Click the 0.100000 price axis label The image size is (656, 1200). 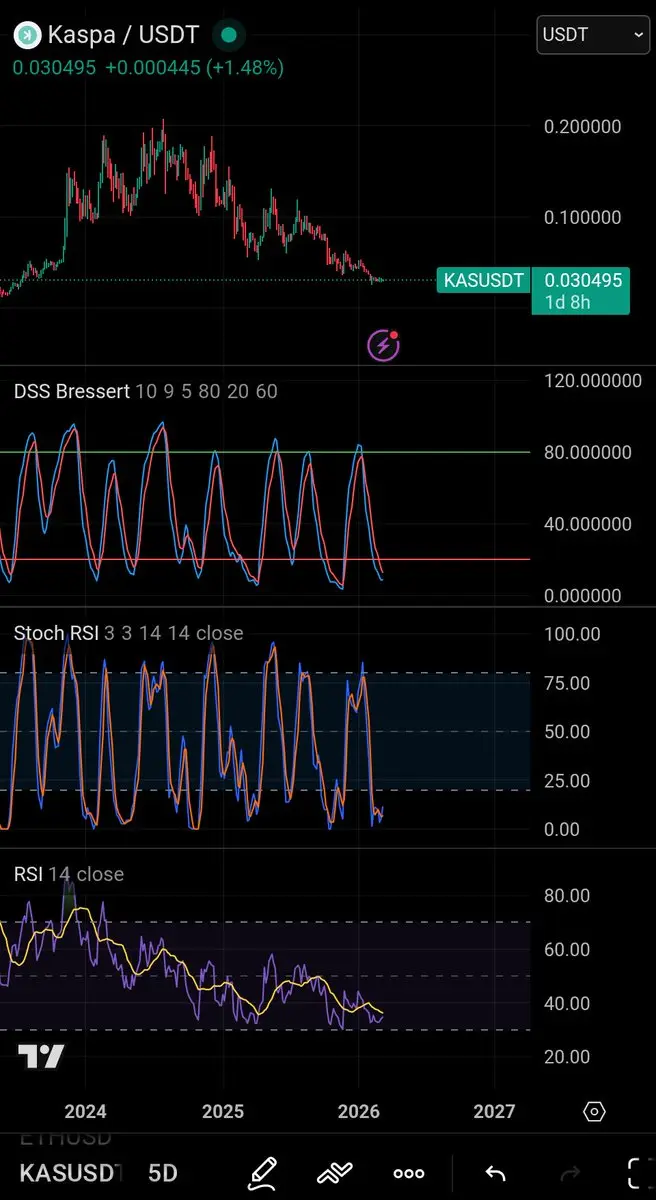click(583, 218)
